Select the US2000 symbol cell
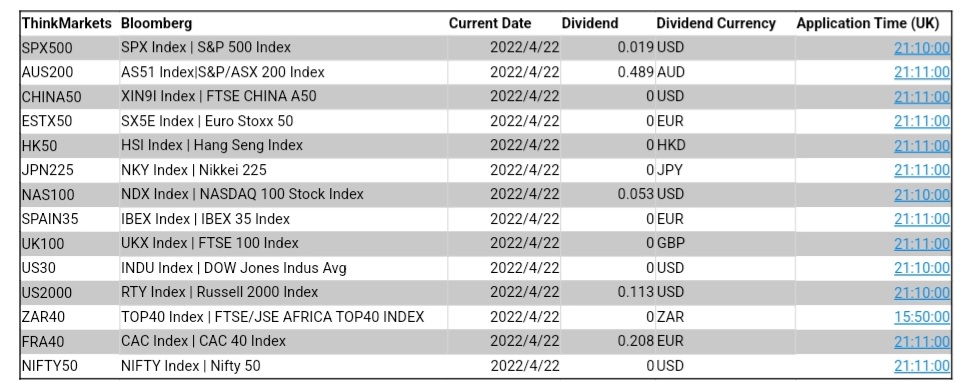This screenshot has width=971, height=382. pyautogui.click(x=70, y=292)
